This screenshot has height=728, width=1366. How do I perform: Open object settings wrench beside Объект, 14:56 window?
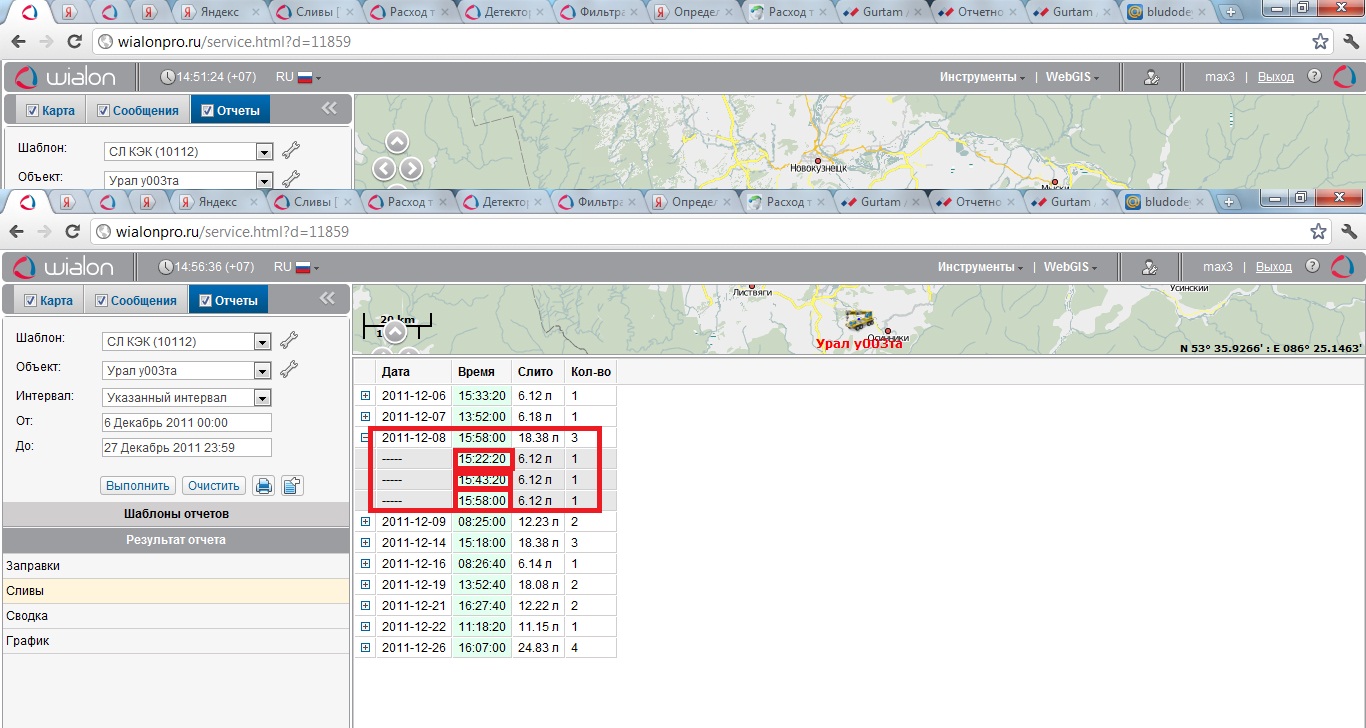click(x=289, y=369)
